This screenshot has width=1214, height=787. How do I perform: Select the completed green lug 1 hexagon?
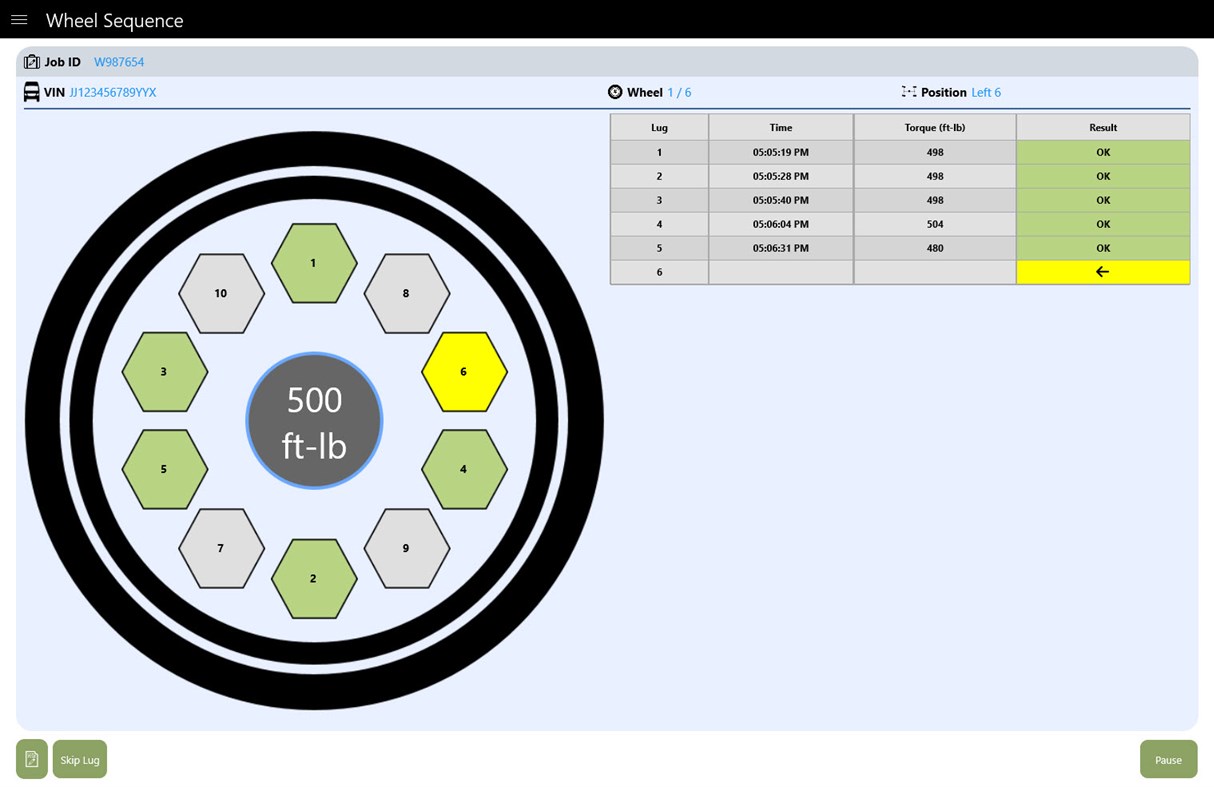[313, 263]
